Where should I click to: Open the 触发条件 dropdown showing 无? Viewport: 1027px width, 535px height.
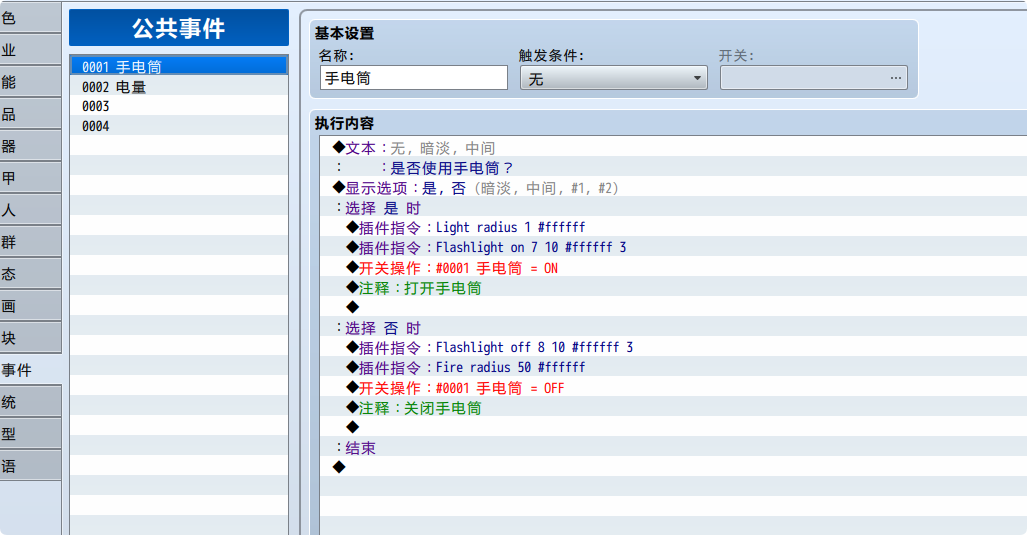pyautogui.click(x=614, y=79)
